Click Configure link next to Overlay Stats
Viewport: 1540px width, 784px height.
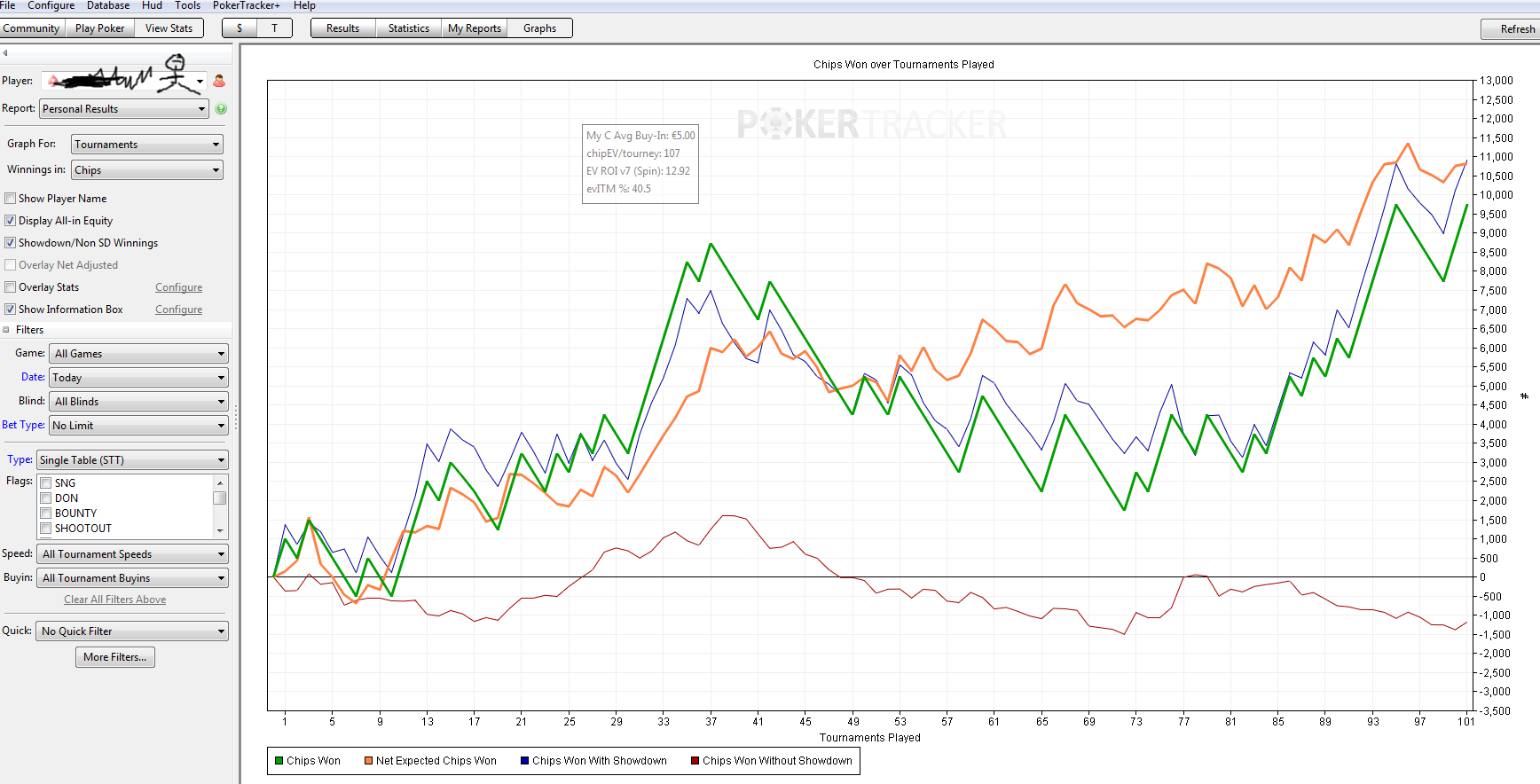[178, 287]
